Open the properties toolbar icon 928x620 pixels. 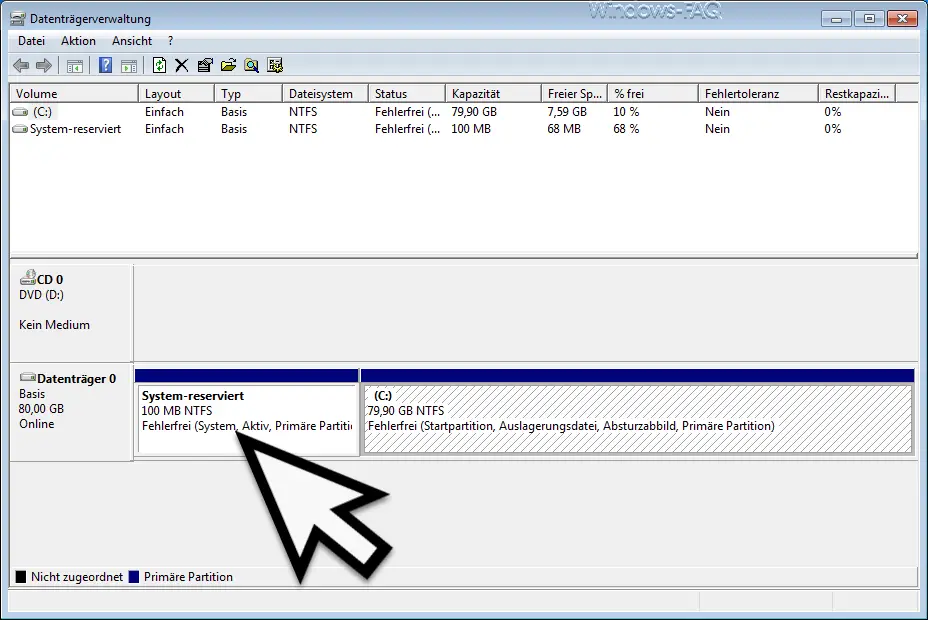tap(205, 65)
